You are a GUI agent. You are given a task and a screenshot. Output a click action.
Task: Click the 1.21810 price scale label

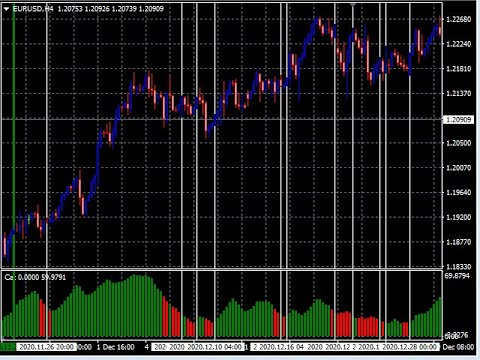pyautogui.click(x=459, y=69)
